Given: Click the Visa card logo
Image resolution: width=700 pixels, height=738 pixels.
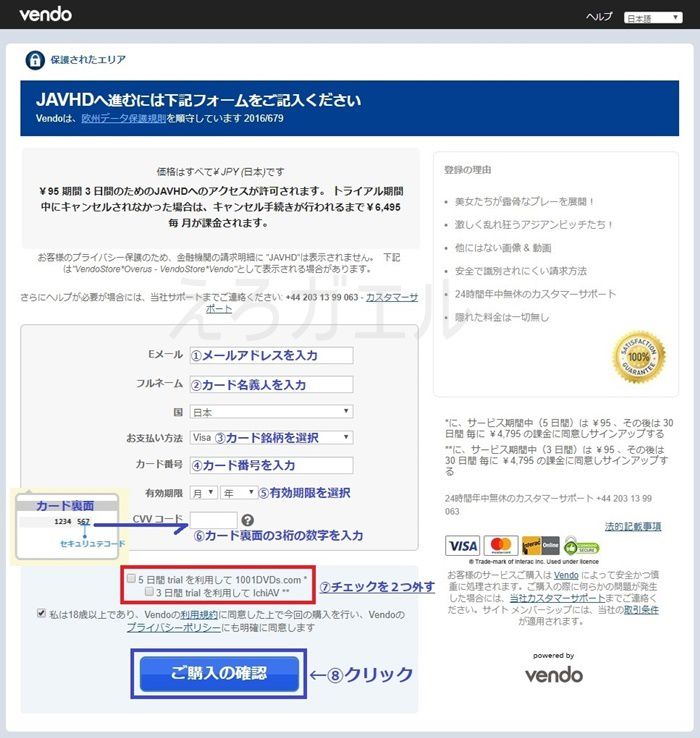Looking at the screenshot, I should coord(462,546).
